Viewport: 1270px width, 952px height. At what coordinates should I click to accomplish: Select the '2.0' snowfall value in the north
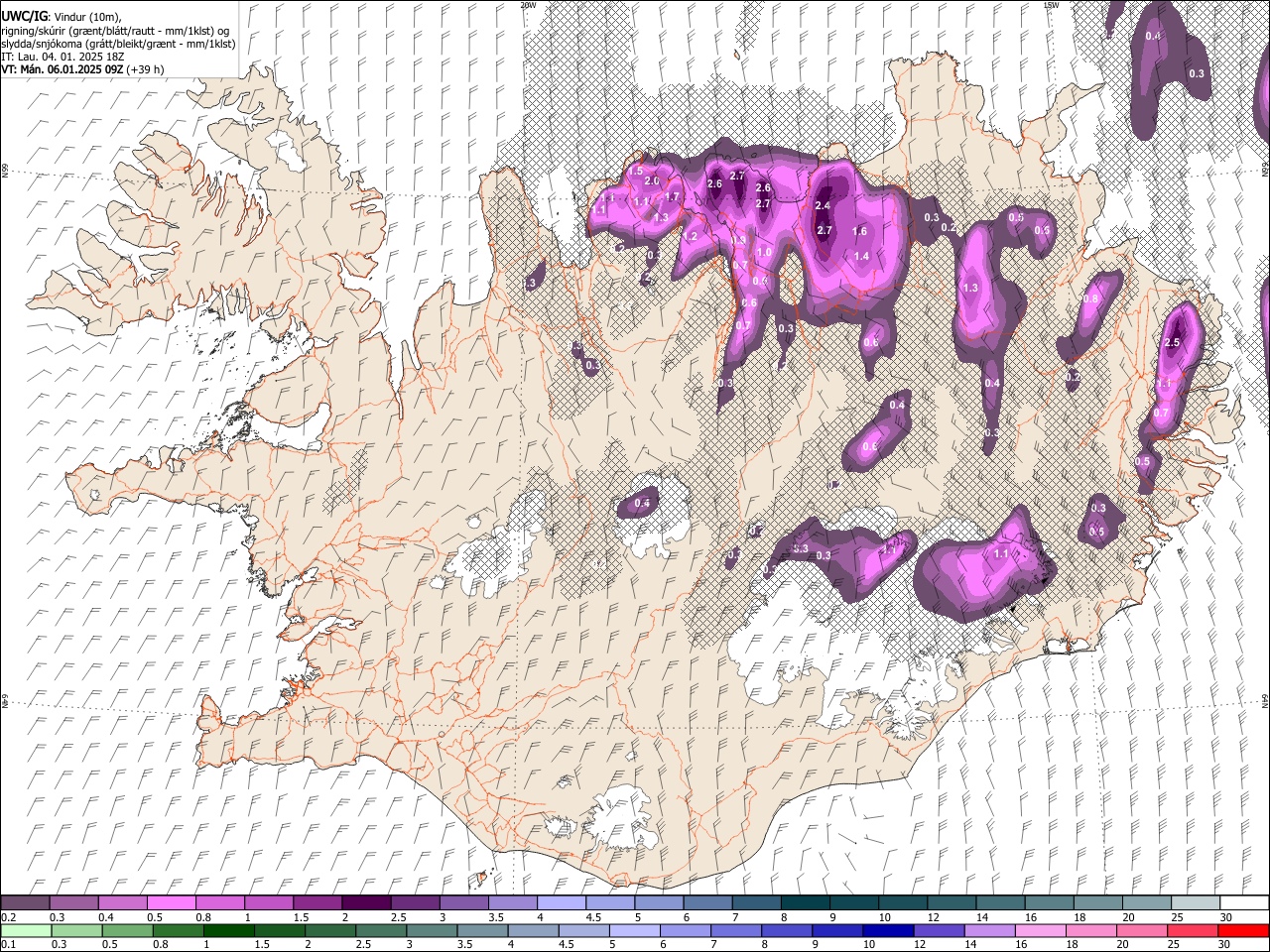point(652,181)
